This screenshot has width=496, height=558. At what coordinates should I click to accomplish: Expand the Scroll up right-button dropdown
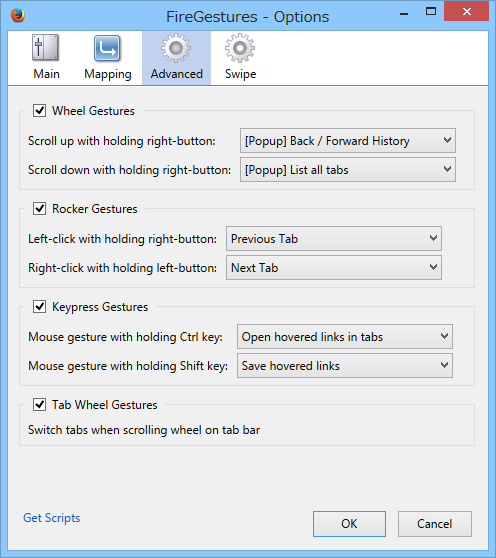tap(348, 141)
